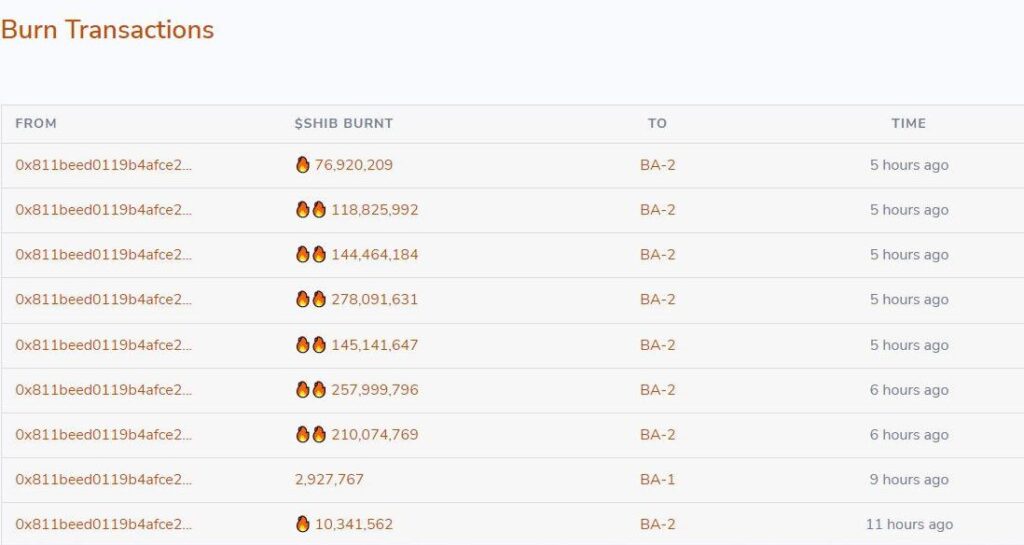This screenshot has height=545, width=1024.
Task: Click the flame icon beside 10,341,562
Action: coord(302,523)
